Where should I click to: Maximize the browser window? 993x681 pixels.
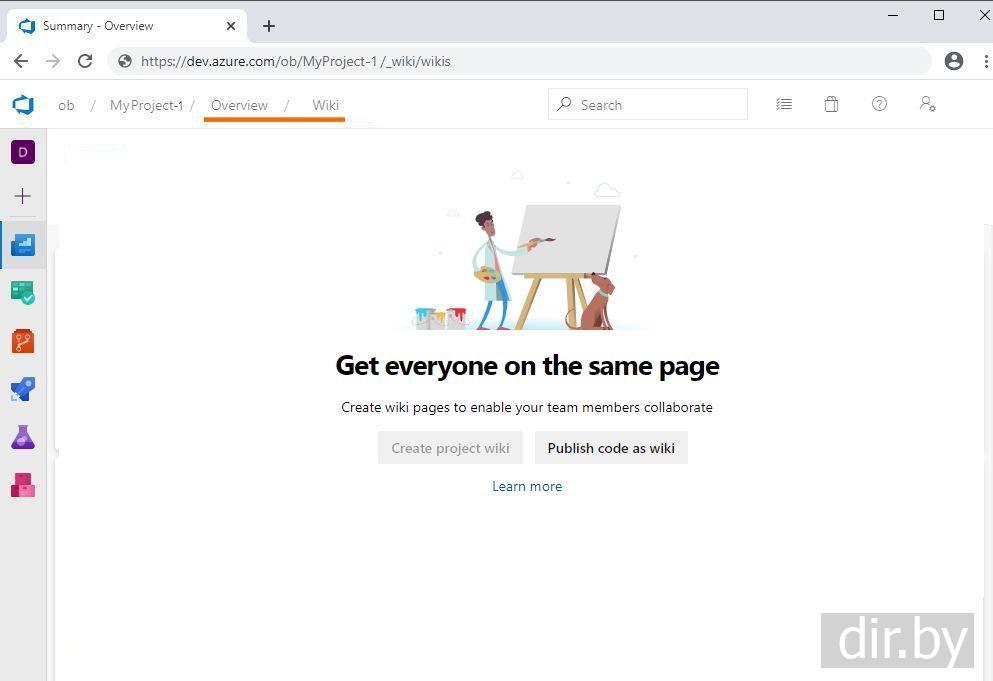point(939,15)
